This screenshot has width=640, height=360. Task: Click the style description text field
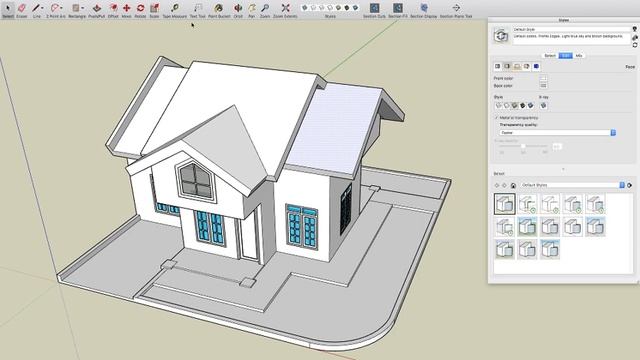coord(571,38)
